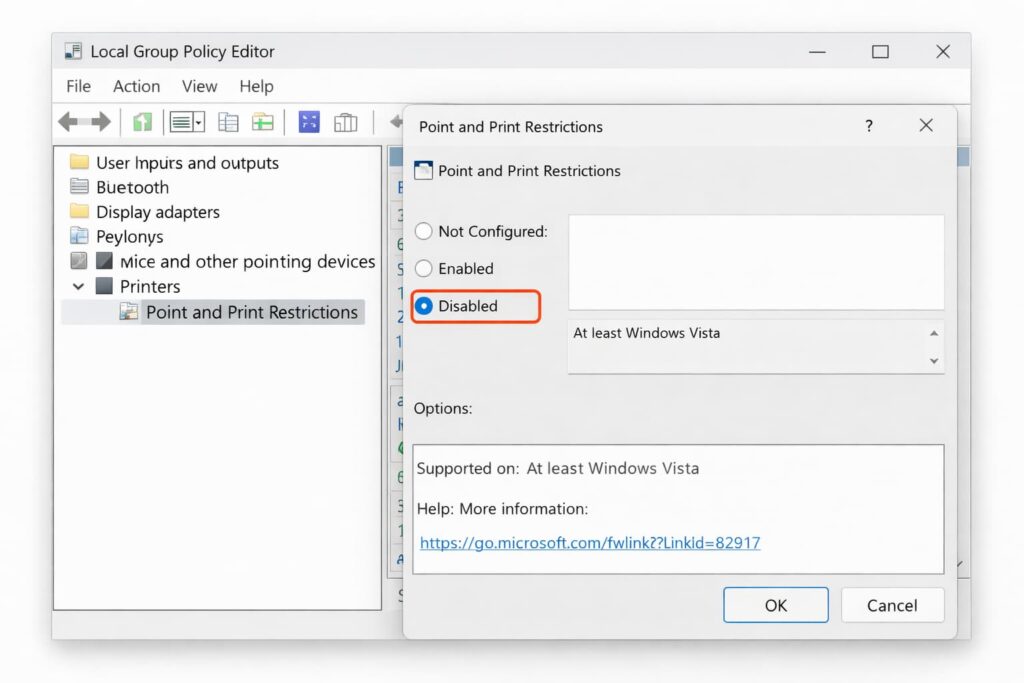Click the green up-arrow toolbar icon

tap(143, 122)
